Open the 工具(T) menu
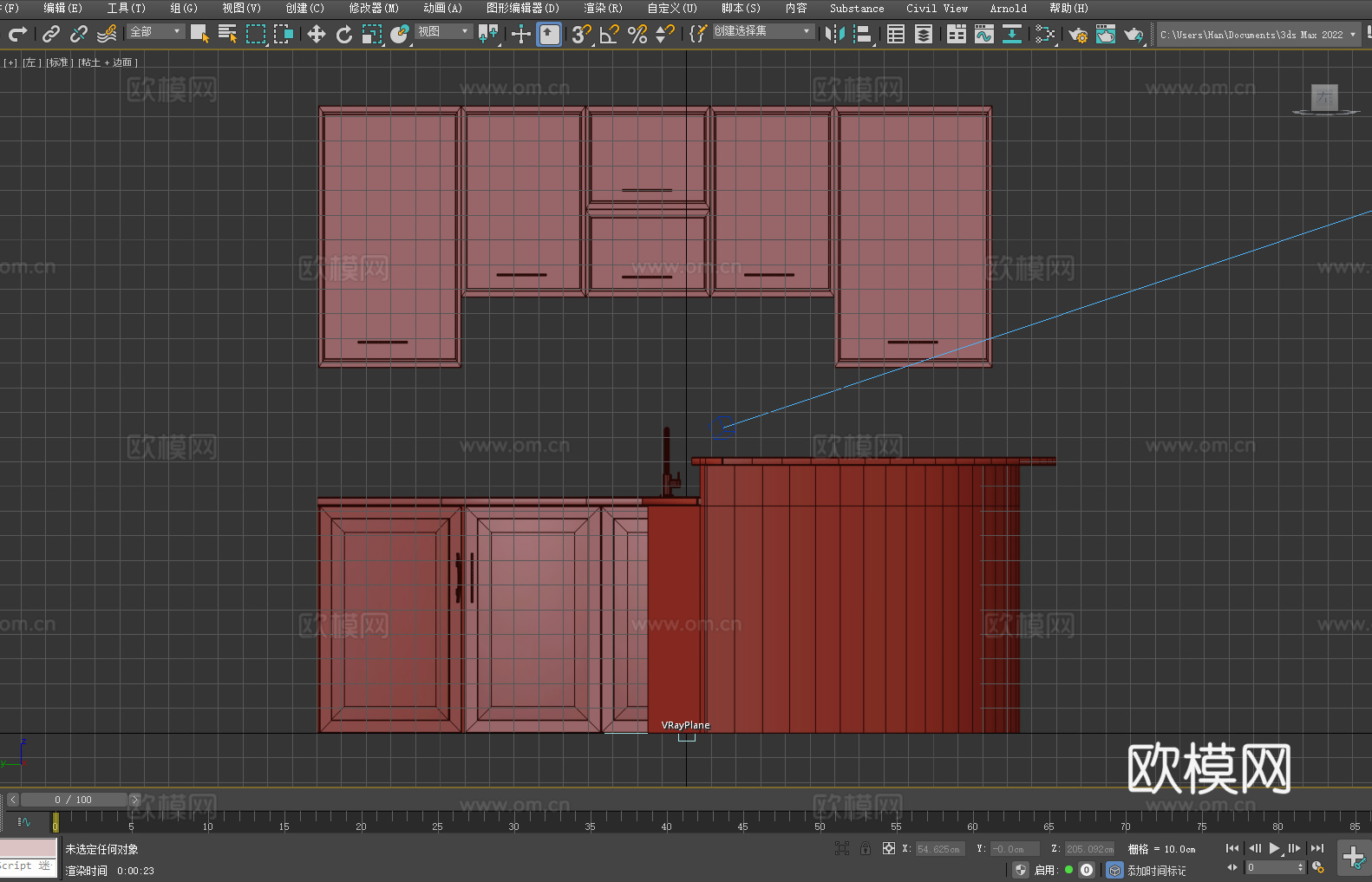The image size is (1372, 882). [x=126, y=8]
